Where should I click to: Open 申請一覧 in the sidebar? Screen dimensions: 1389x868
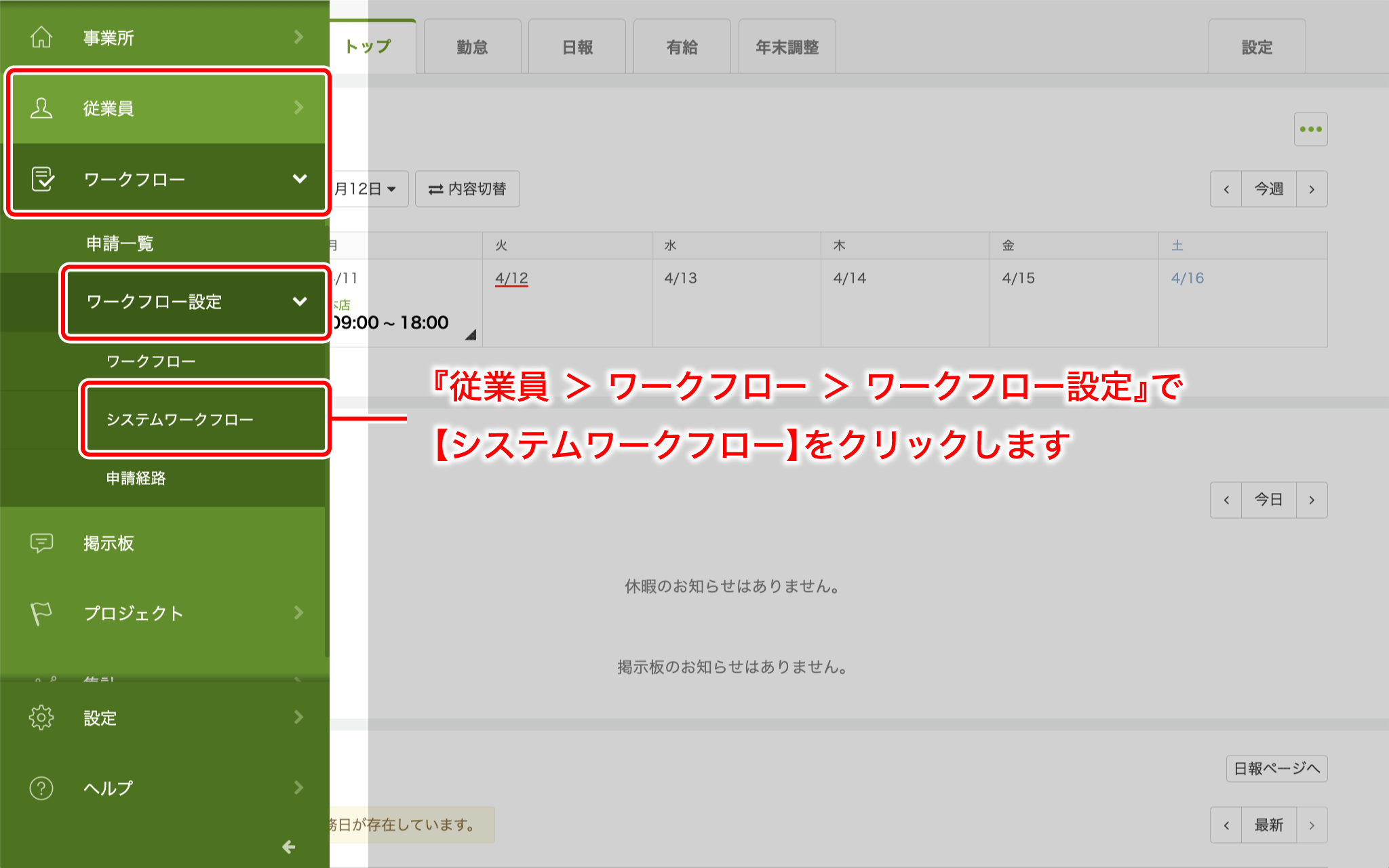pyautogui.click(x=120, y=243)
